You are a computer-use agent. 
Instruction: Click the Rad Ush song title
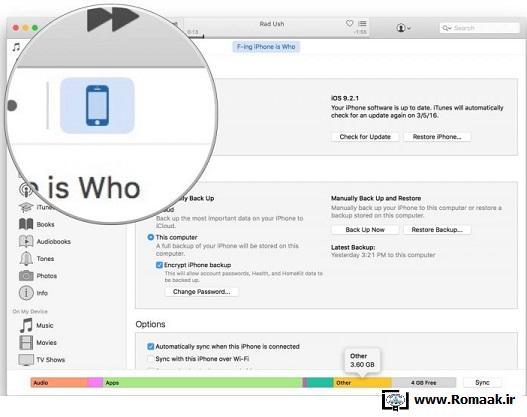272,24
